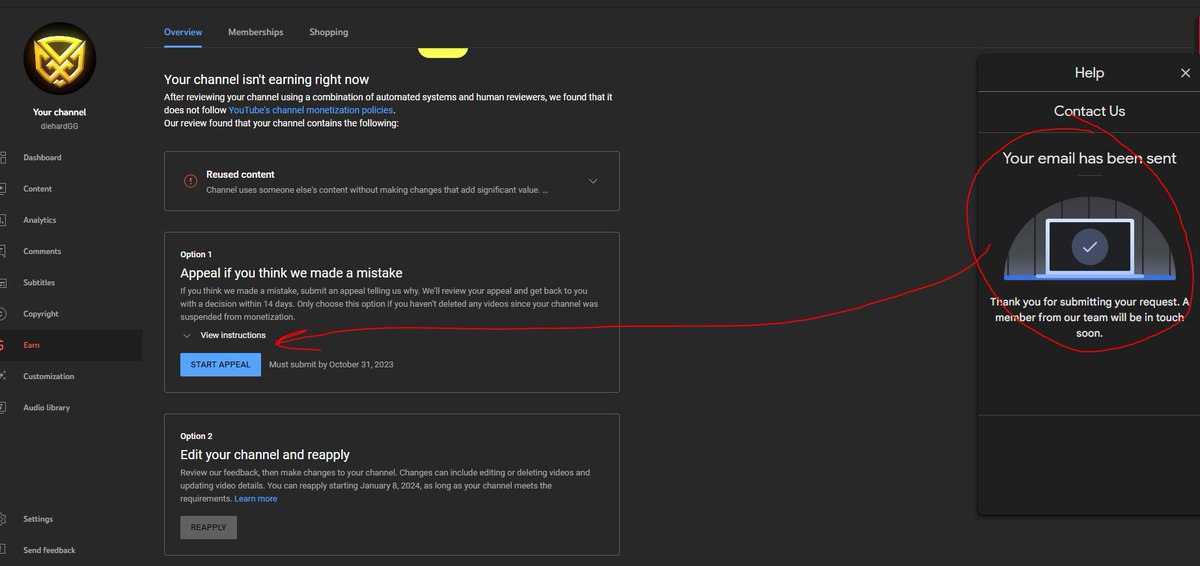Open the Dashboard sidebar item

pyautogui.click(x=42, y=157)
